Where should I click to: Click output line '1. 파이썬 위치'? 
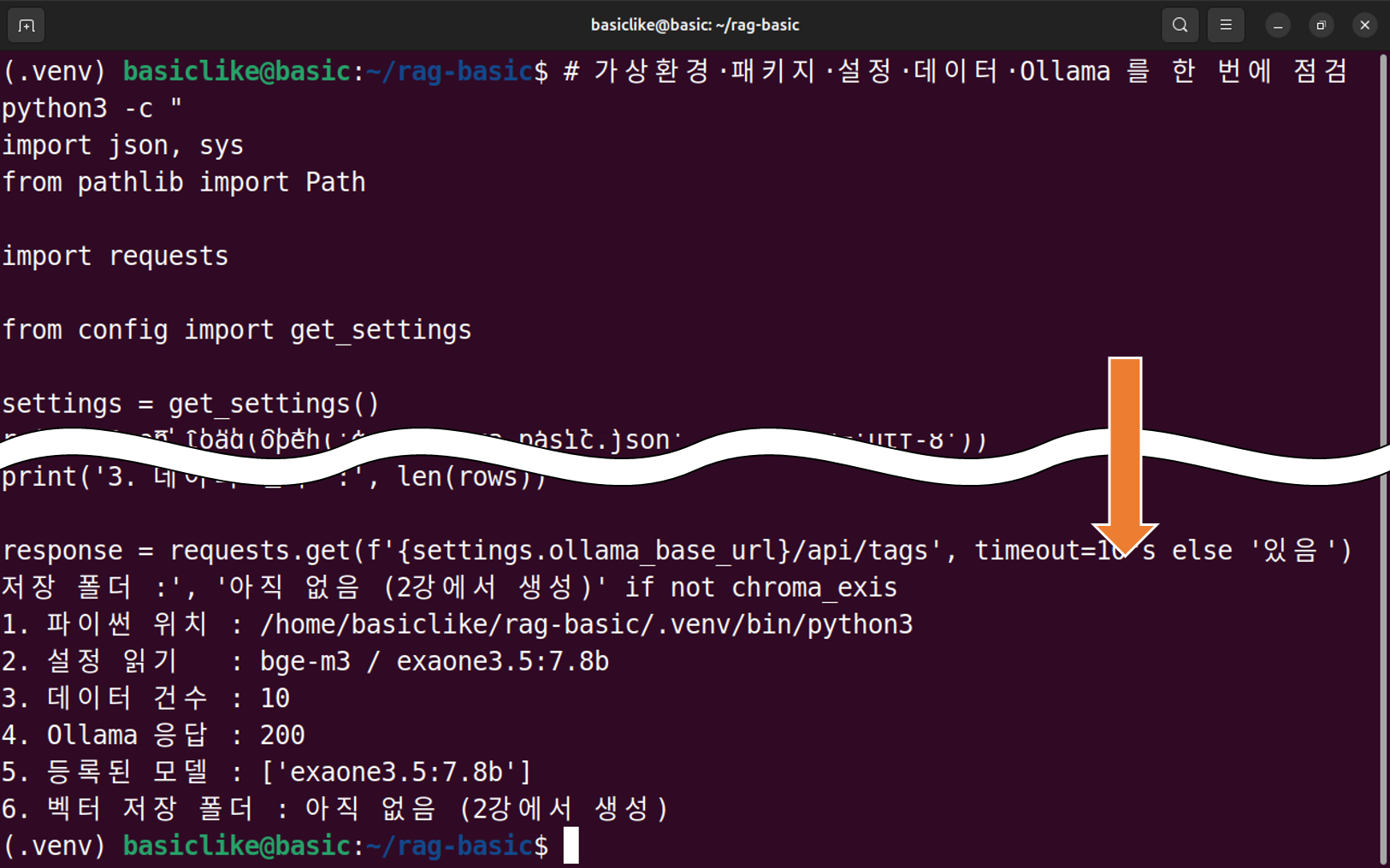point(458,624)
